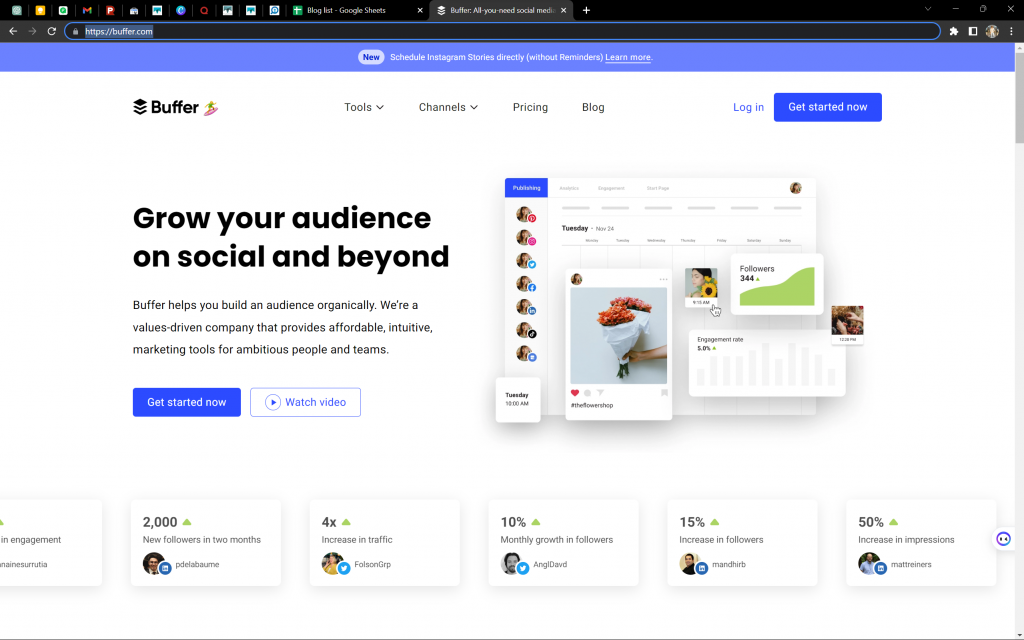Select the LinkedIn account avatar in sidebar
Image resolution: width=1024 pixels, height=640 pixels.
[526, 308]
